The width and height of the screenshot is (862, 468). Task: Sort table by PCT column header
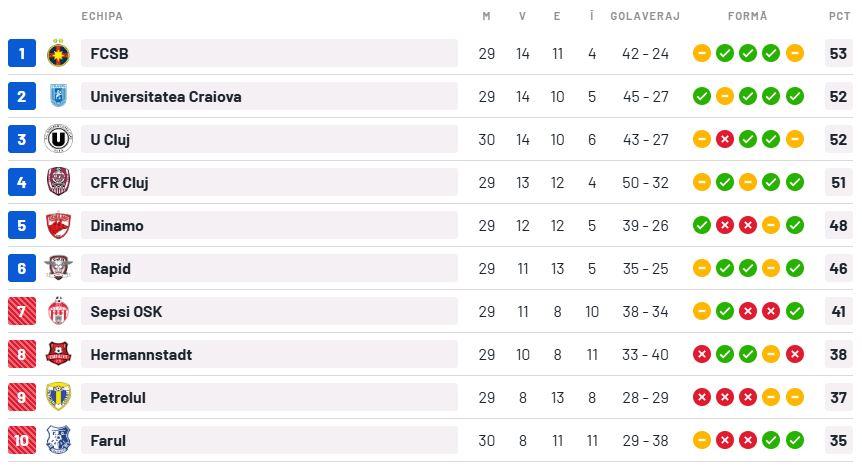(x=839, y=16)
